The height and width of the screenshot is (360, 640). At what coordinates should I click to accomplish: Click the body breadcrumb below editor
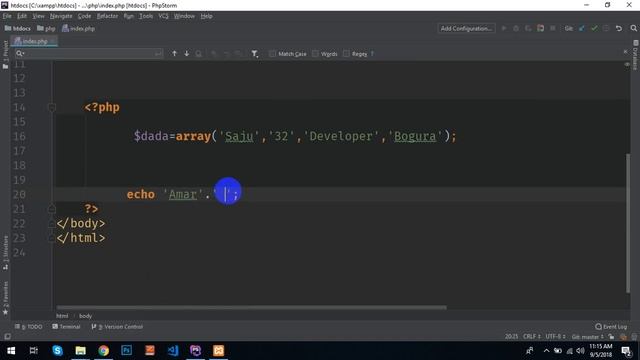click(85, 316)
